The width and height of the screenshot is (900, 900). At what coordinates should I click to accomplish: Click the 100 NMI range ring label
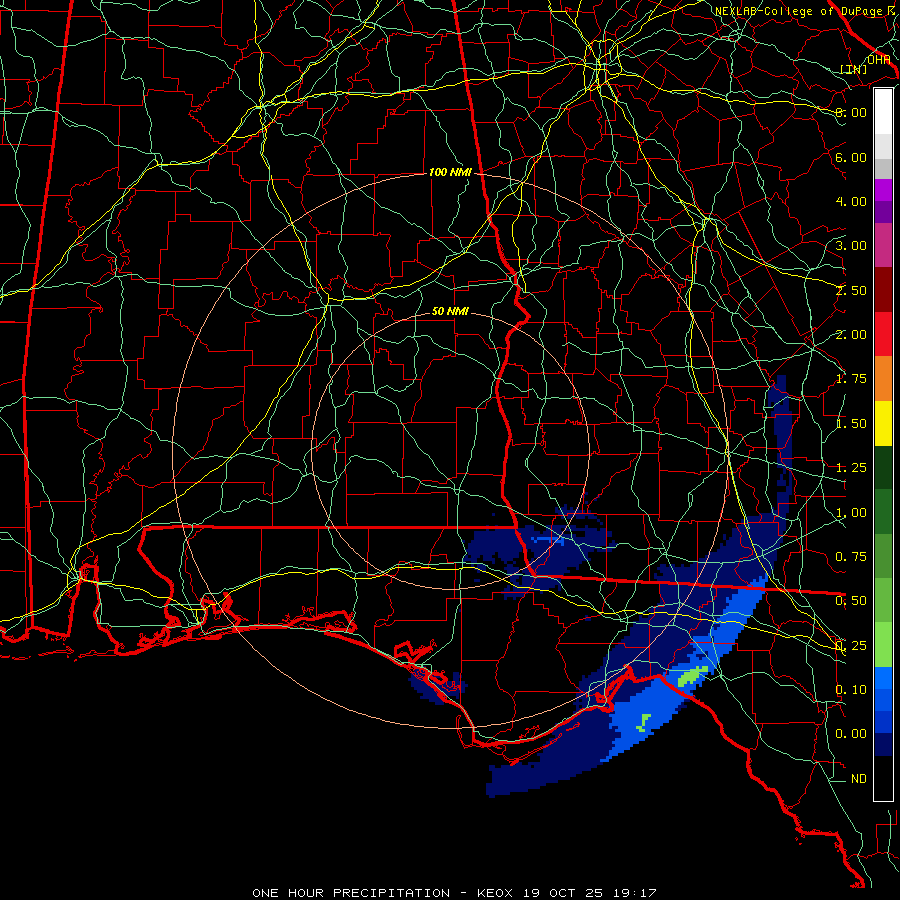(450, 172)
